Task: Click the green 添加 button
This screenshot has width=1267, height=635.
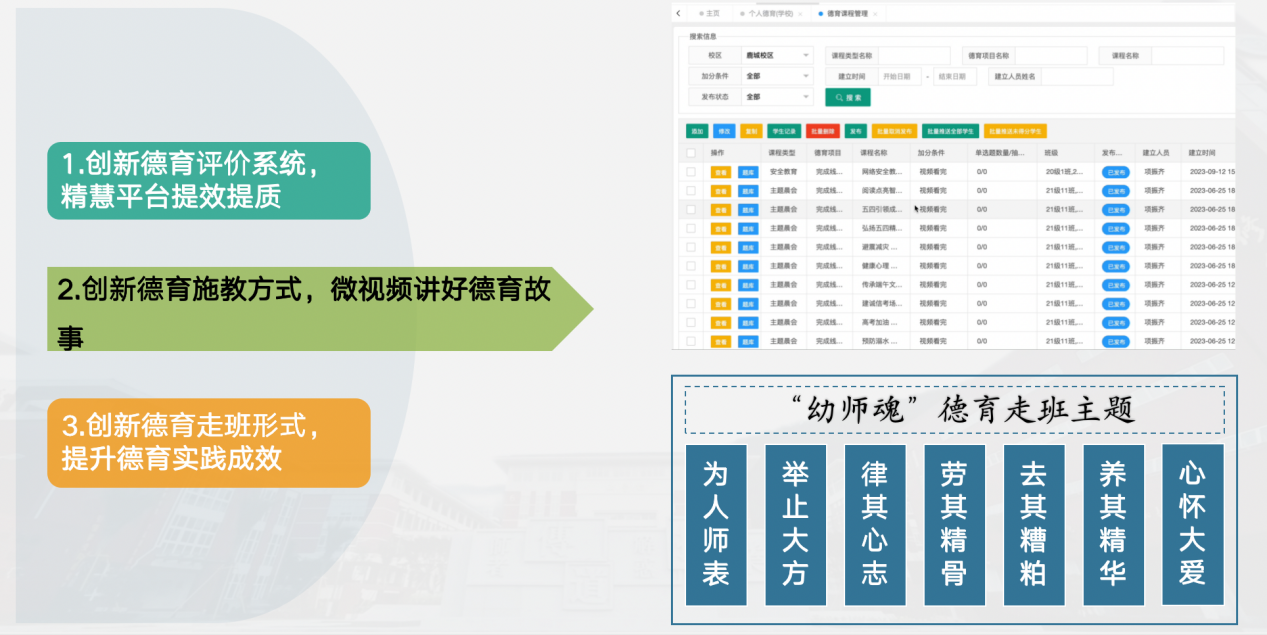Action: (696, 131)
